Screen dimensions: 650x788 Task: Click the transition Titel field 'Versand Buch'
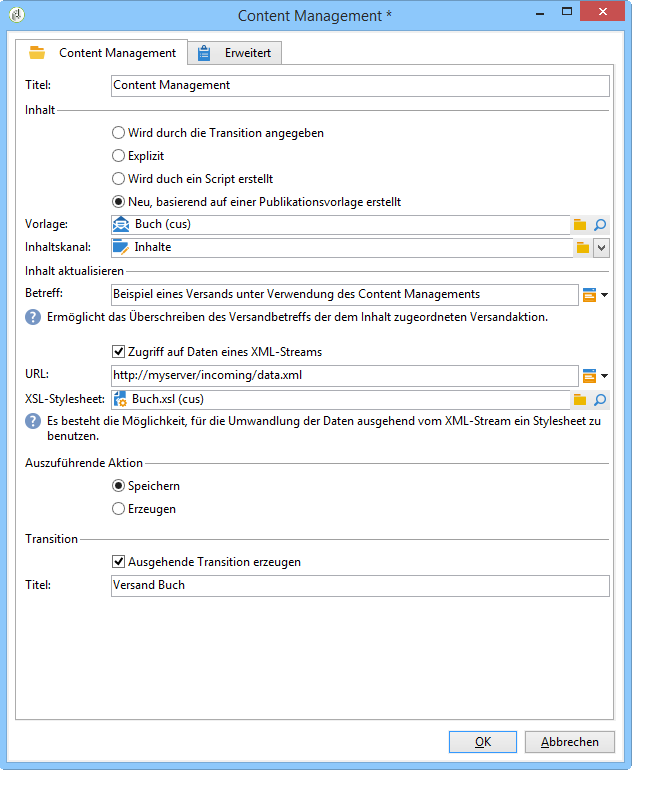360,585
